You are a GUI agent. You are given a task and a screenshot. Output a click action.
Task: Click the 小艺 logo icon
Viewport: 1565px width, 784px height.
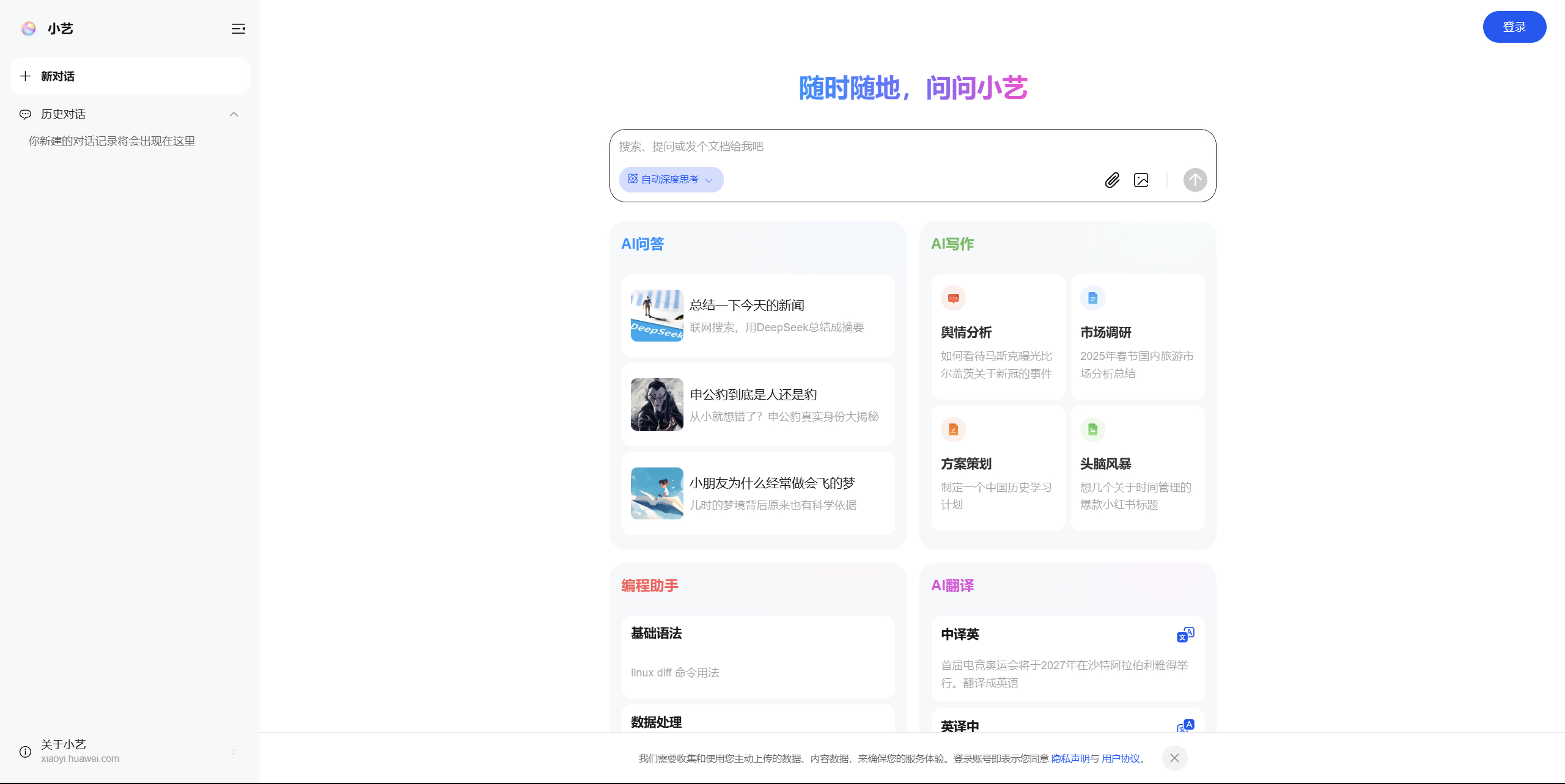(x=28, y=28)
